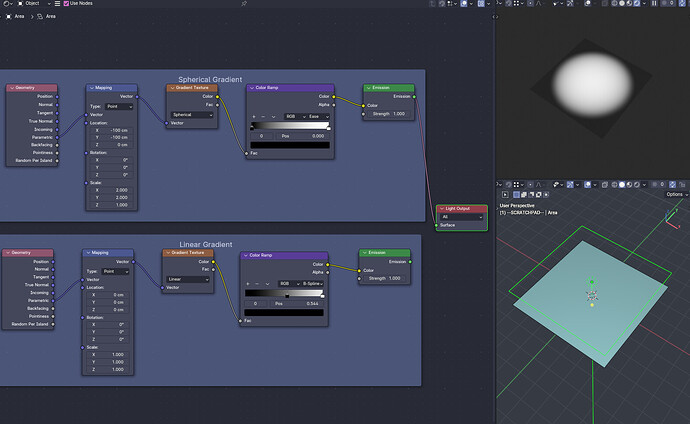Select the Spherical Gradient frame label
690x424 pixels.
point(210,79)
